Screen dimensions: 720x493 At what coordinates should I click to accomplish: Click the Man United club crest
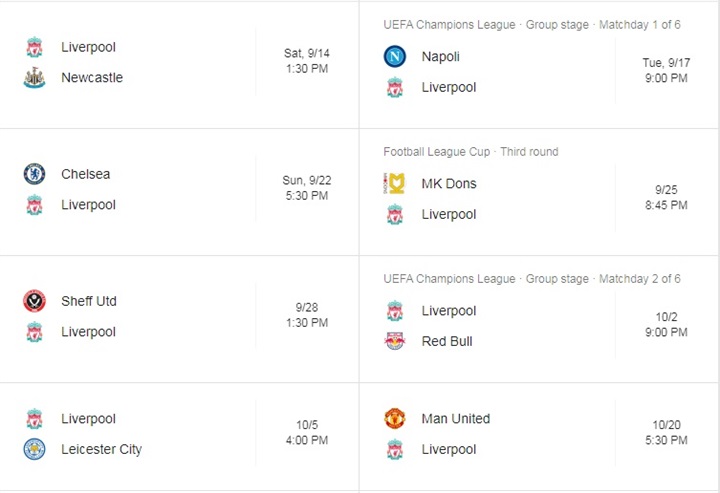click(395, 419)
